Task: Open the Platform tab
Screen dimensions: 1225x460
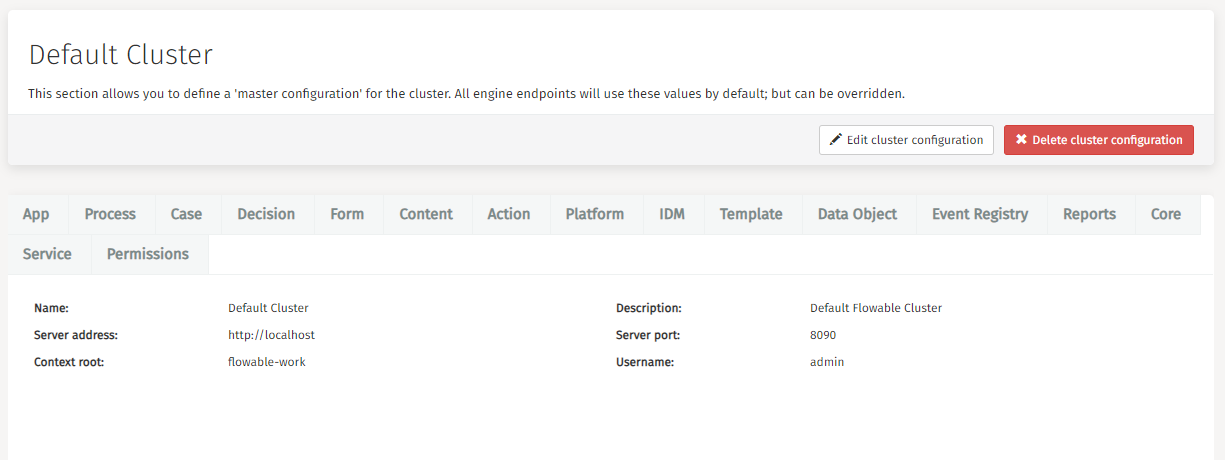Action: tap(595, 214)
